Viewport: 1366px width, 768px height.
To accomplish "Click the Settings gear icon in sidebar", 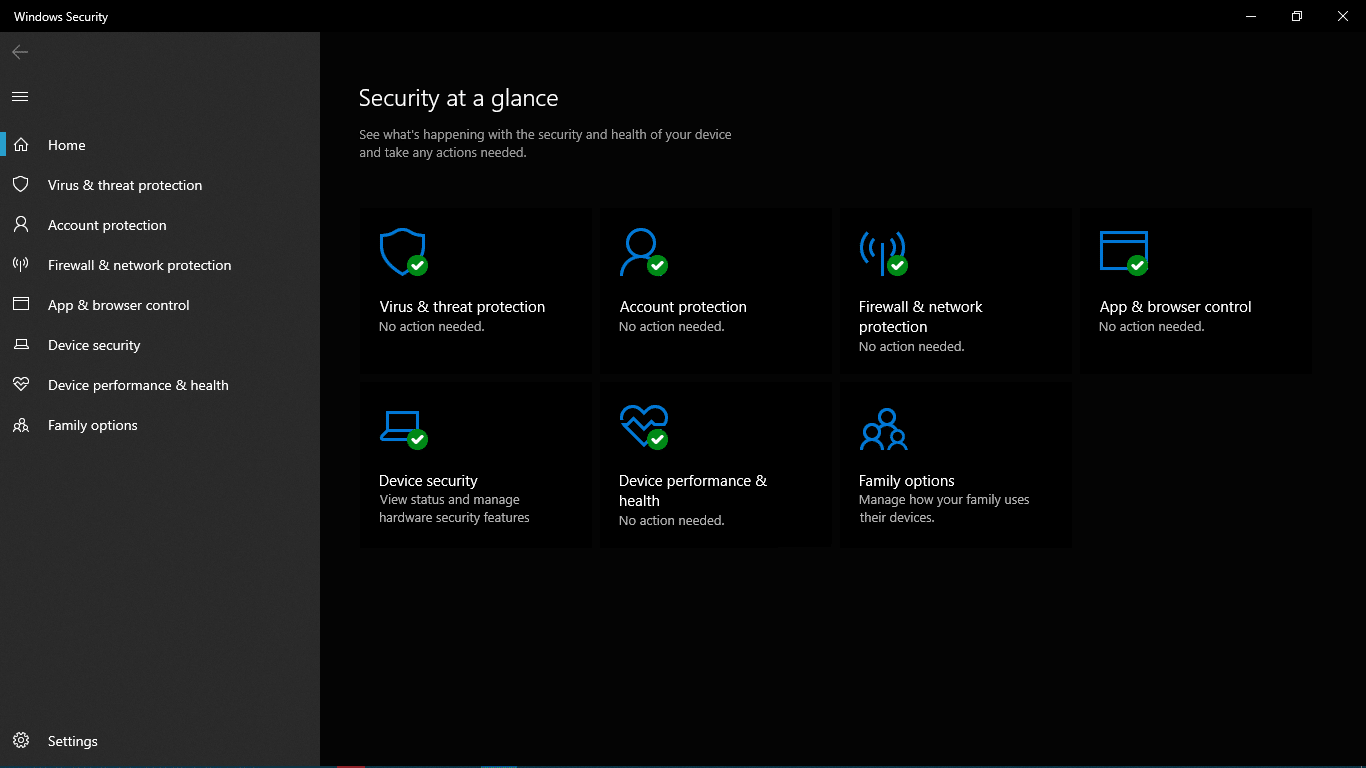I will [x=21, y=741].
